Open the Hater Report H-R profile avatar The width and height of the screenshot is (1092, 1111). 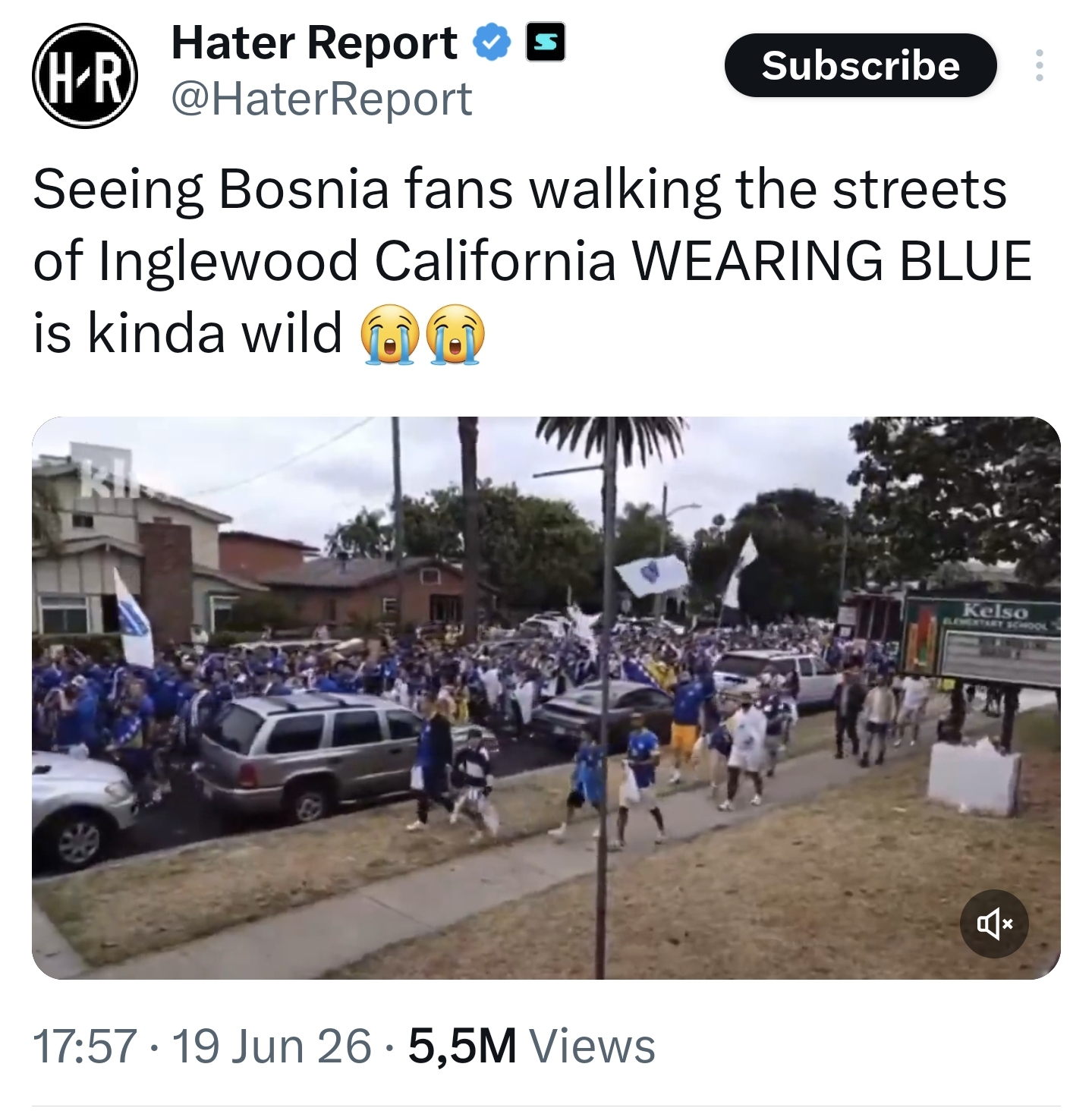(84, 75)
